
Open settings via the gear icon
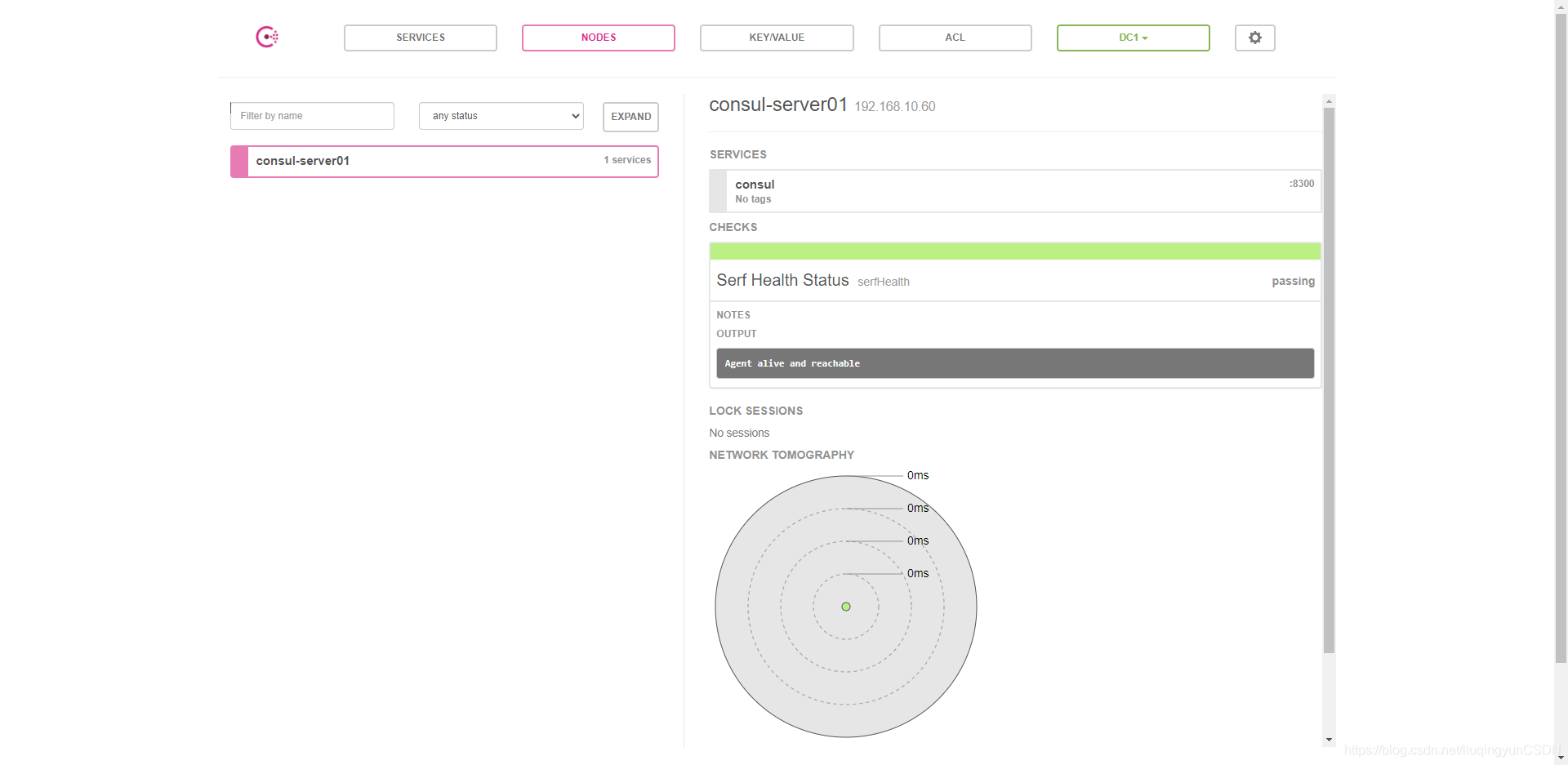pos(1254,38)
